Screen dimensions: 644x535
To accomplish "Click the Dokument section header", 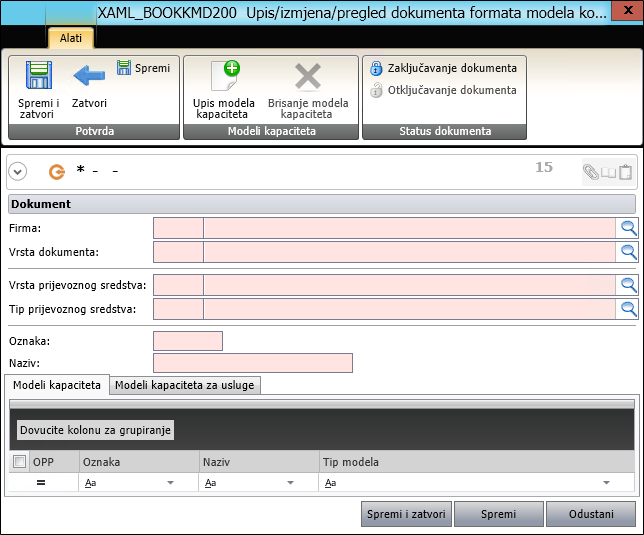I will (322, 204).
